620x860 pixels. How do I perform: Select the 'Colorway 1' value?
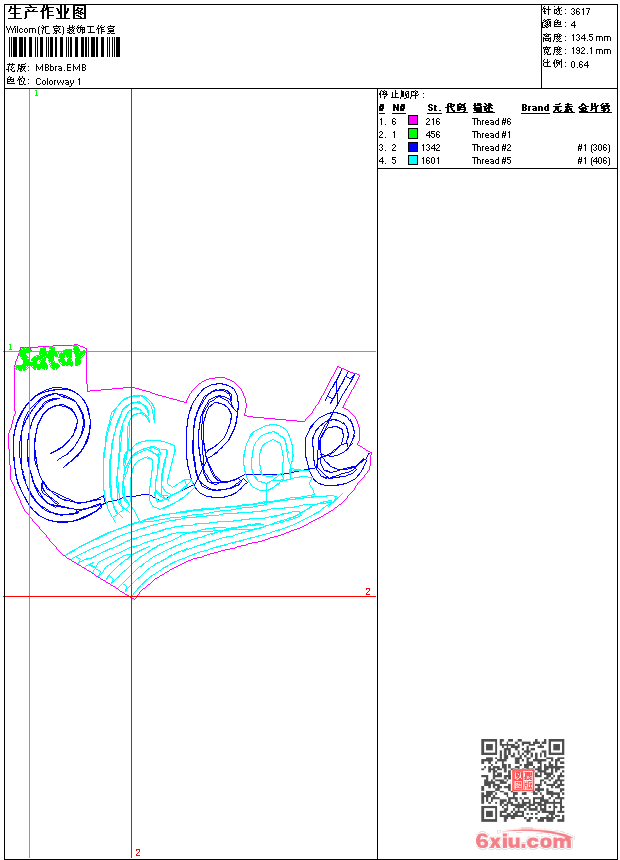click(58, 82)
